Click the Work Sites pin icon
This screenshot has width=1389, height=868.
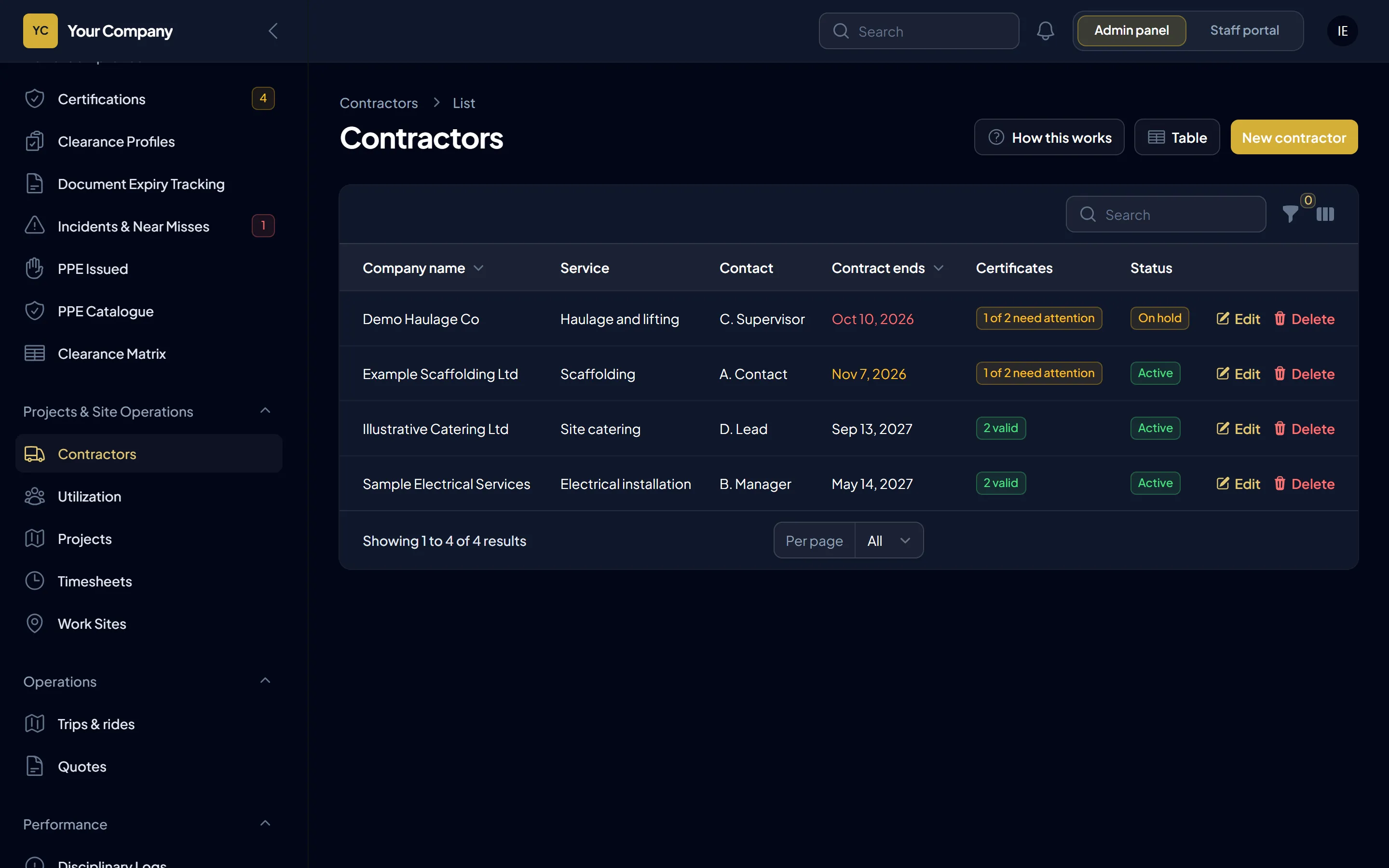point(34,624)
